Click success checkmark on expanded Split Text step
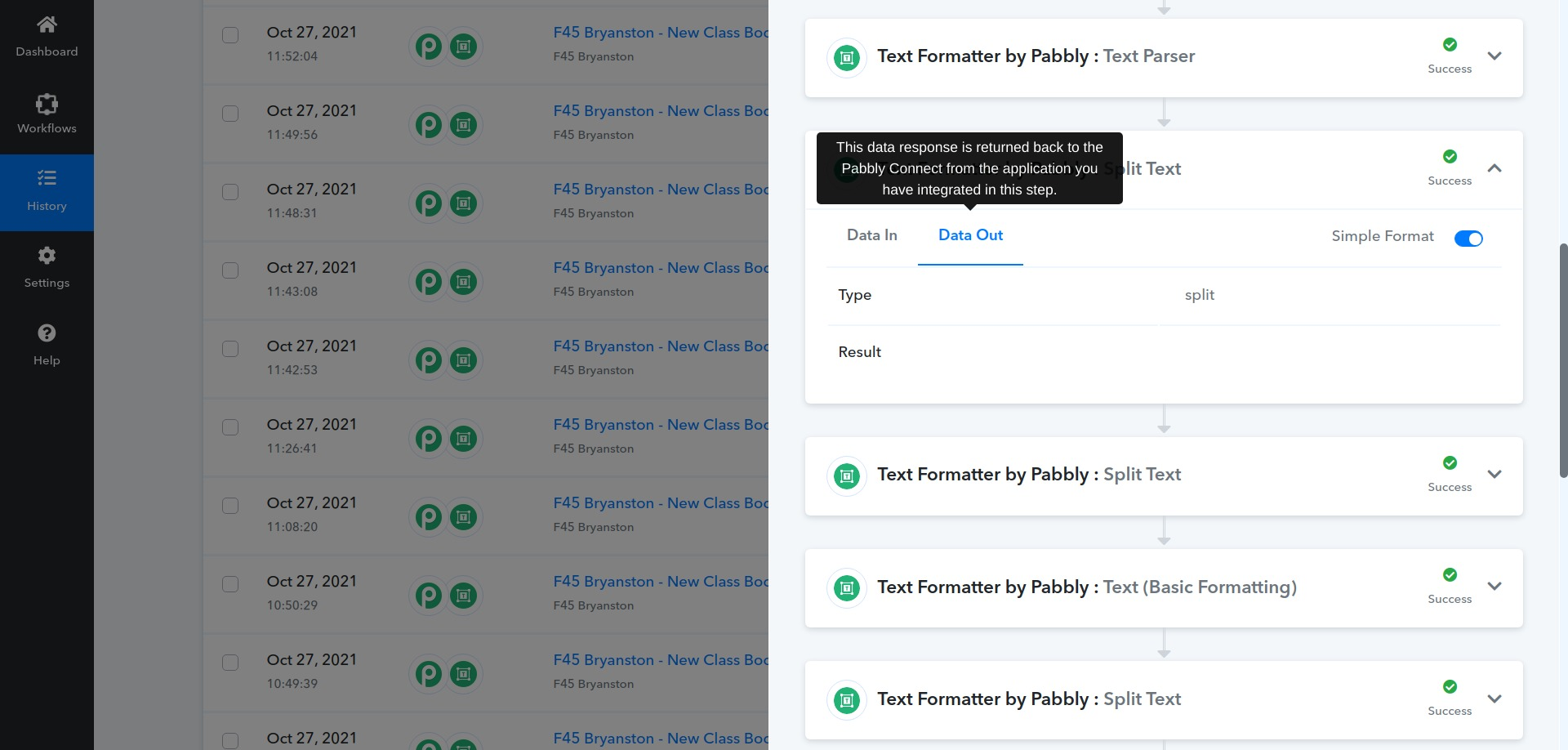This screenshot has width=1568, height=750. click(1450, 156)
